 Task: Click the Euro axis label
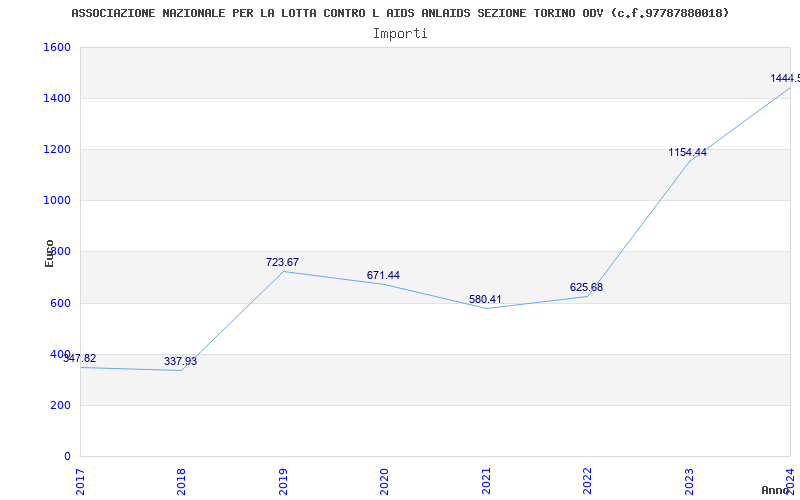click(49, 253)
